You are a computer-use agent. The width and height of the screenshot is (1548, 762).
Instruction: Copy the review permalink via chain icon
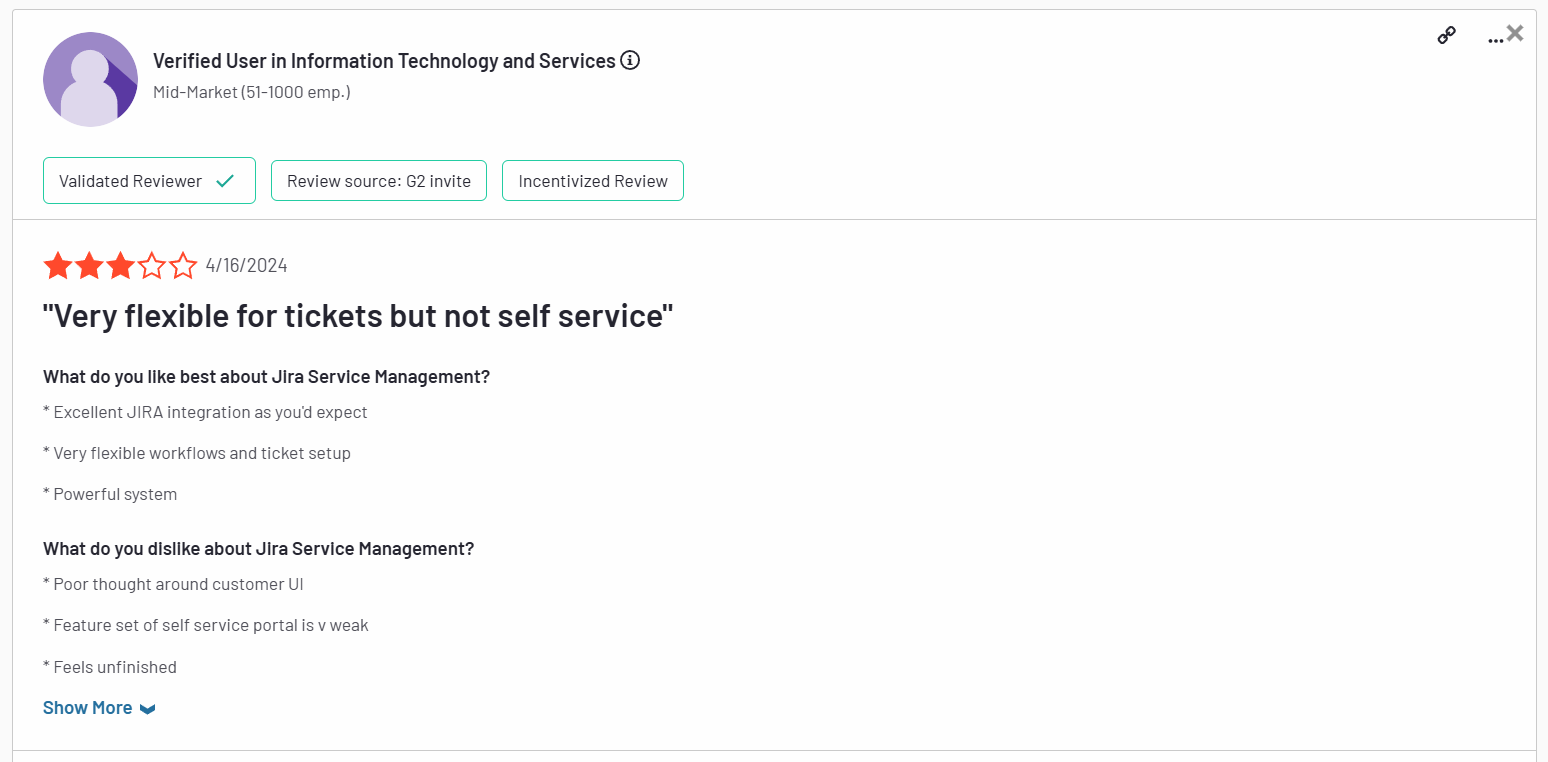[1446, 36]
